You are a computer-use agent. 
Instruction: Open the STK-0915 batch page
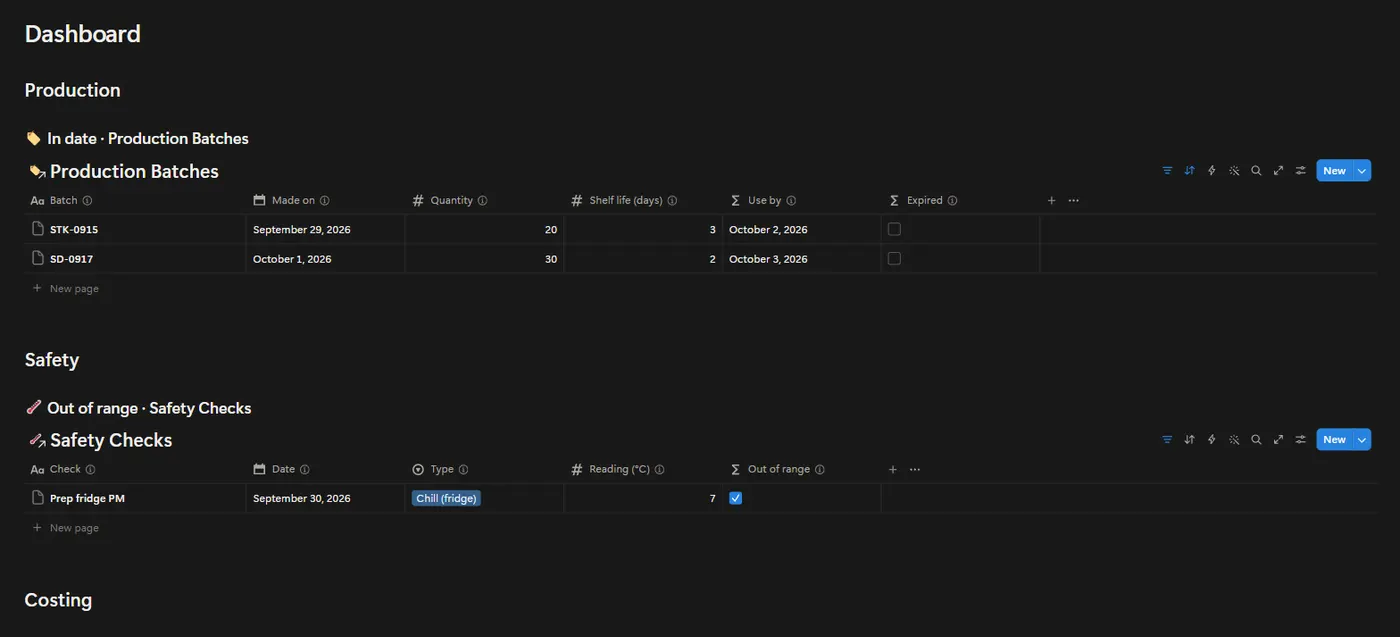pyautogui.click(x=74, y=229)
